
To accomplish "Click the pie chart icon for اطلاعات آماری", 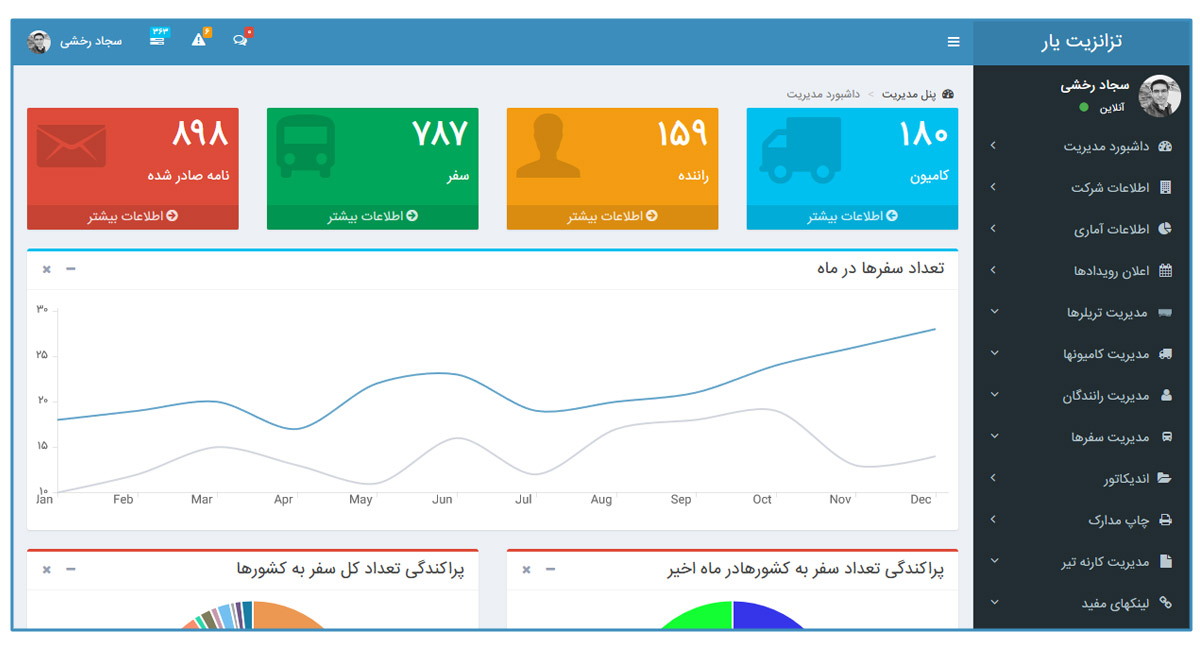I will coord(1165,229).
